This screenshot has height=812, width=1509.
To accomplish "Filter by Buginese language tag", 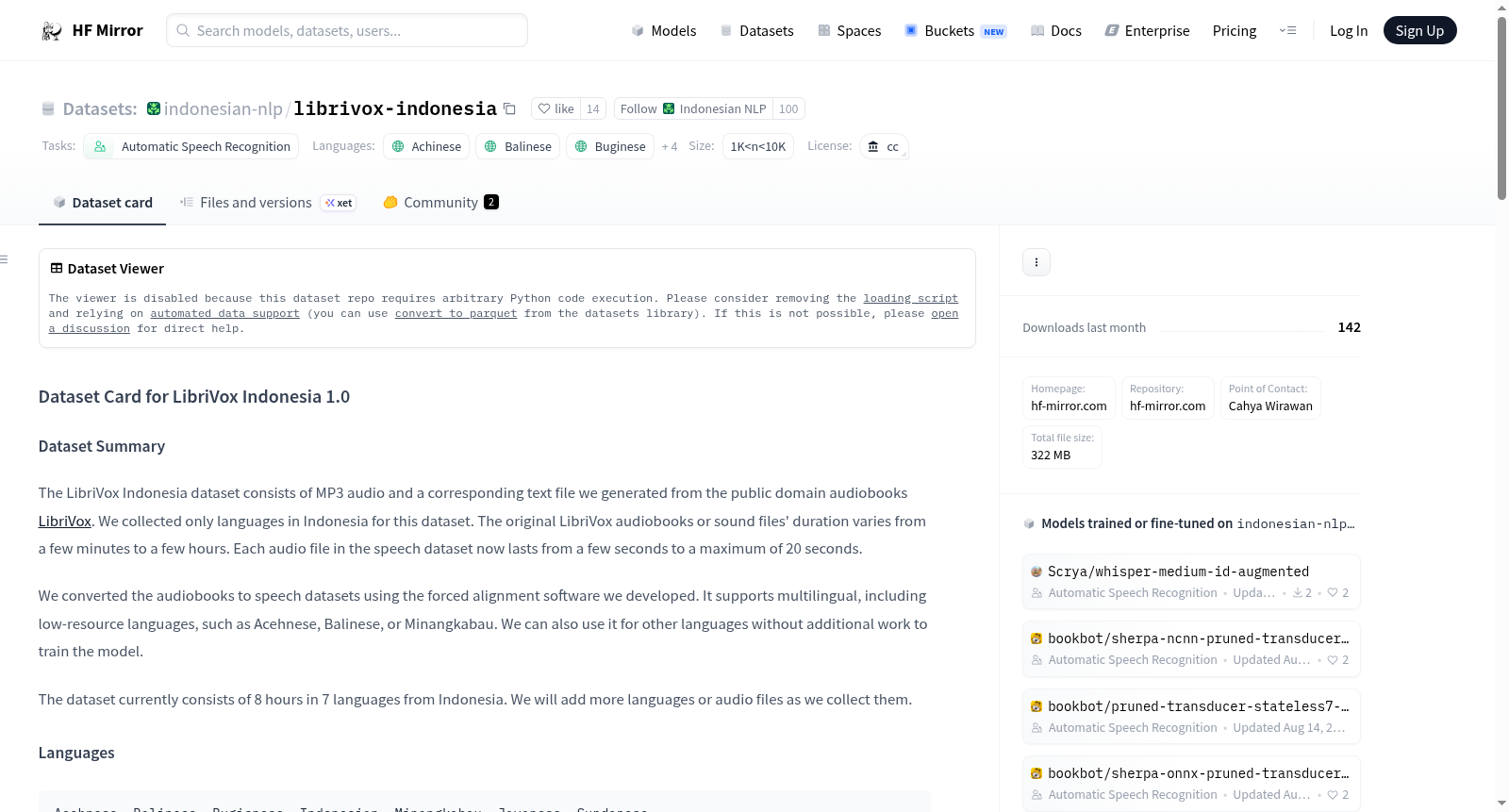I will [610, 146].
